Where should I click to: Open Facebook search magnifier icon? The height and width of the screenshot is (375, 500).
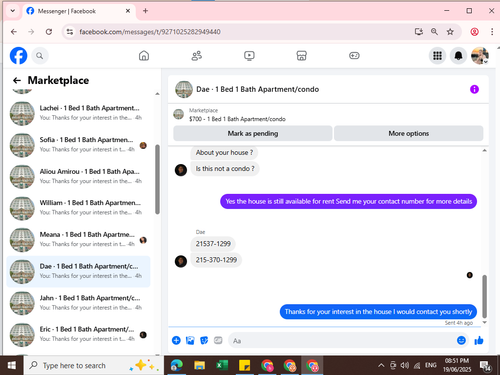click(40, 56)
